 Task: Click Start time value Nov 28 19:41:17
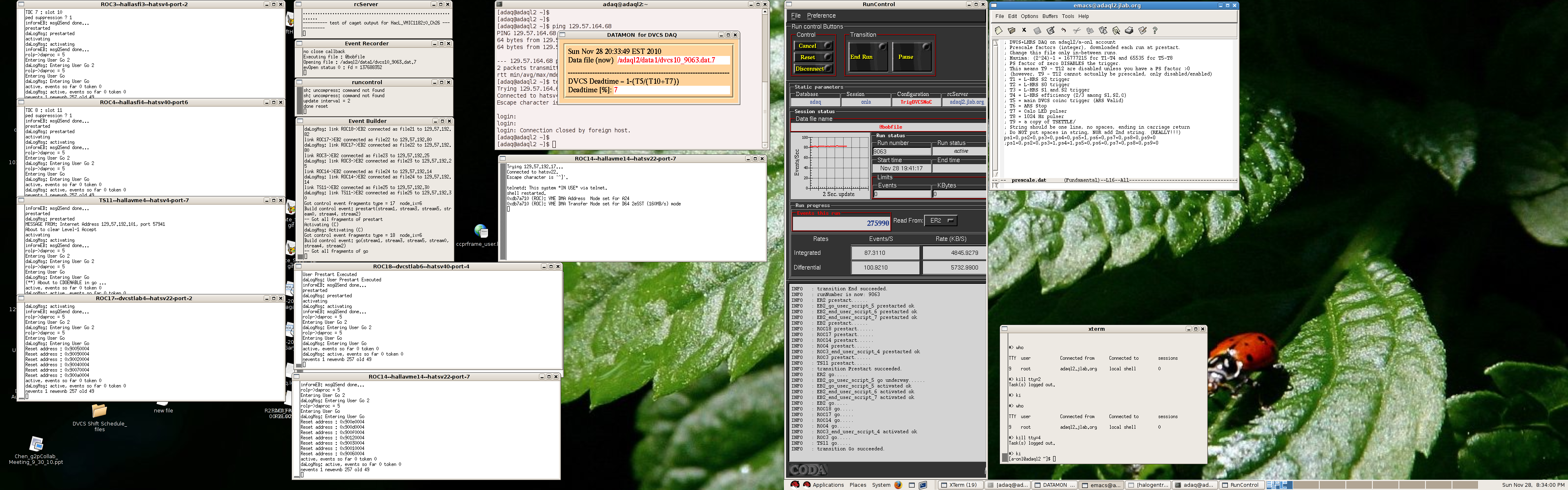(x=902, y=169)
